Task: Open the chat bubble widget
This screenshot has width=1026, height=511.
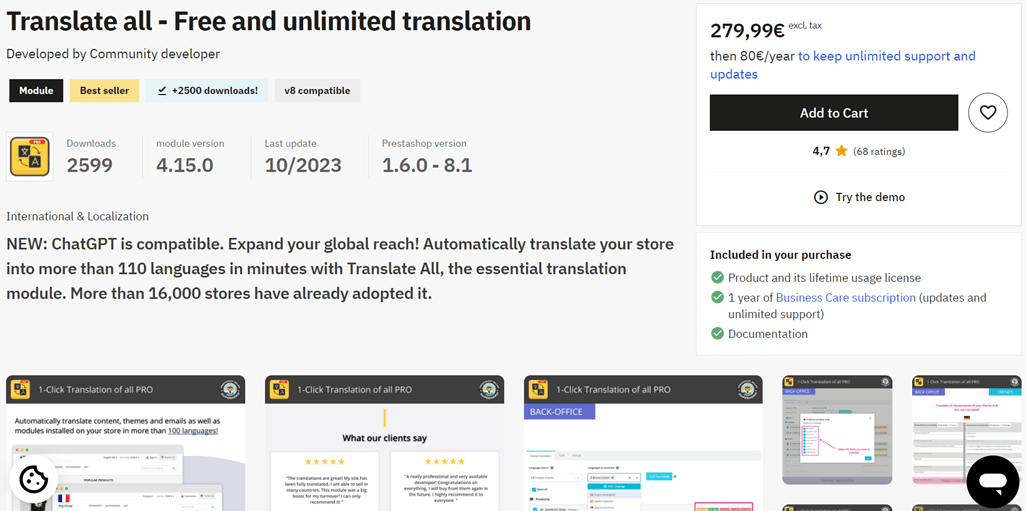Action: pos(992,482)
